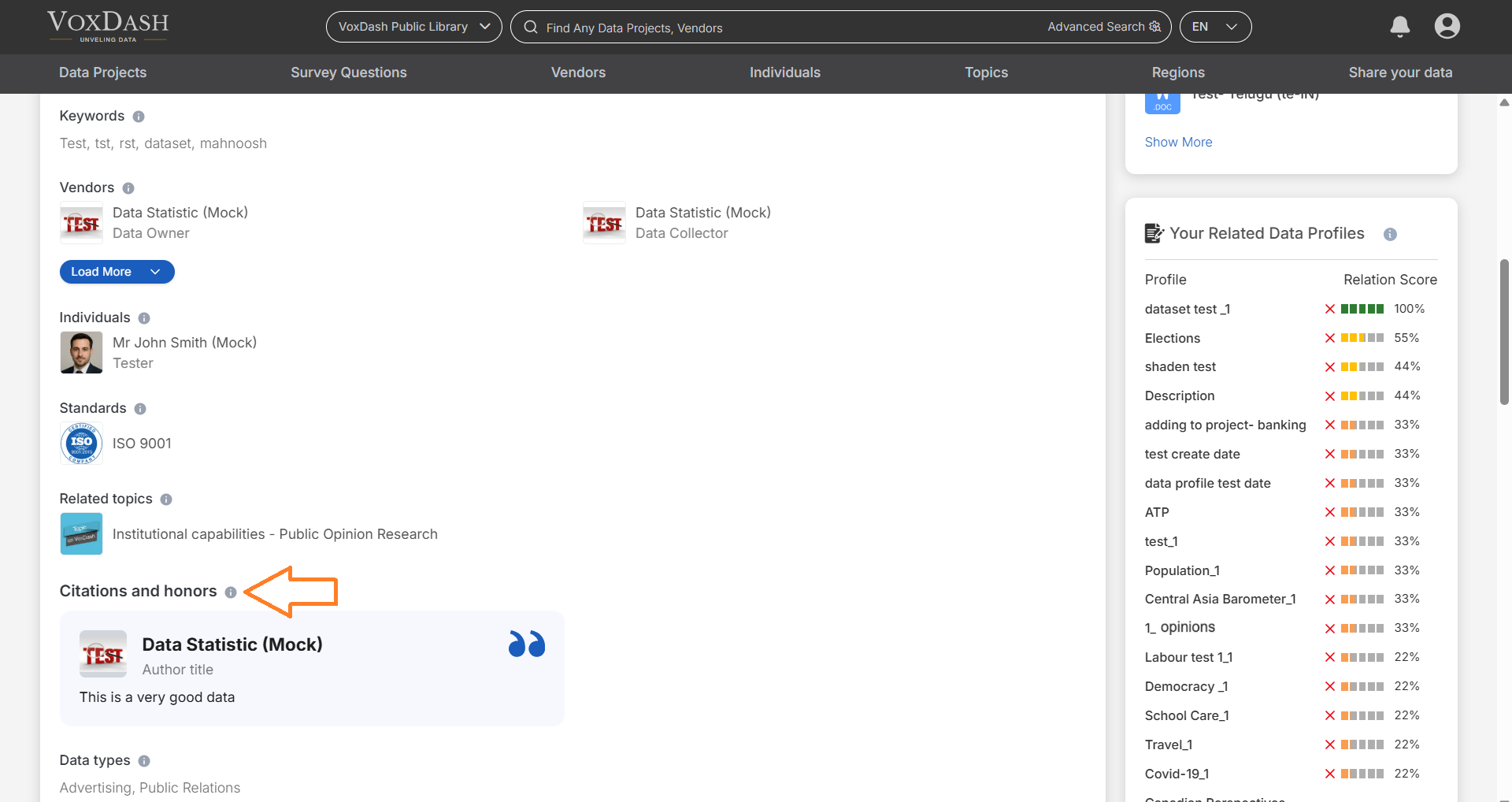Show info for Vendors section
The height and width of the screenshot is (802, 1512).
(x=128, y=188)
